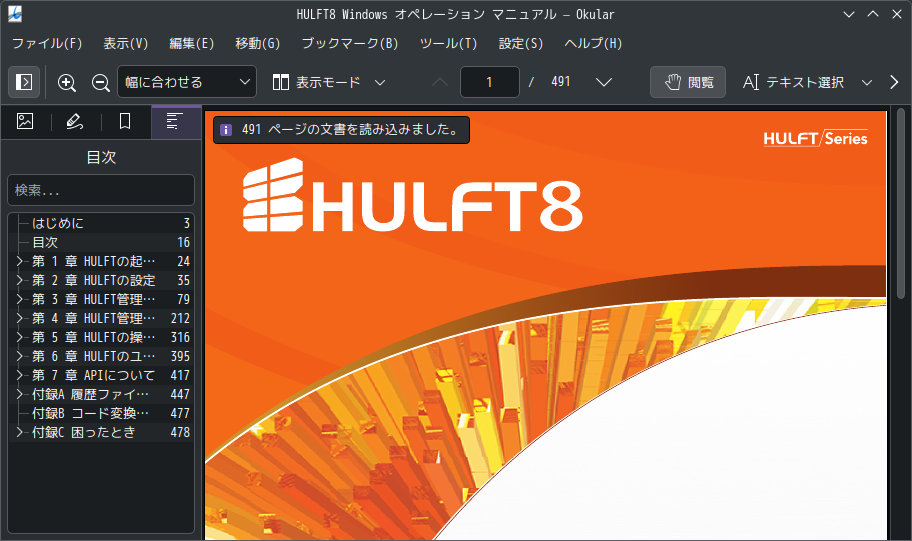Expand 第 4 章 HULFT管理… chapter
The height and width of the screenshot is (541, 912).
coord(19,318)
